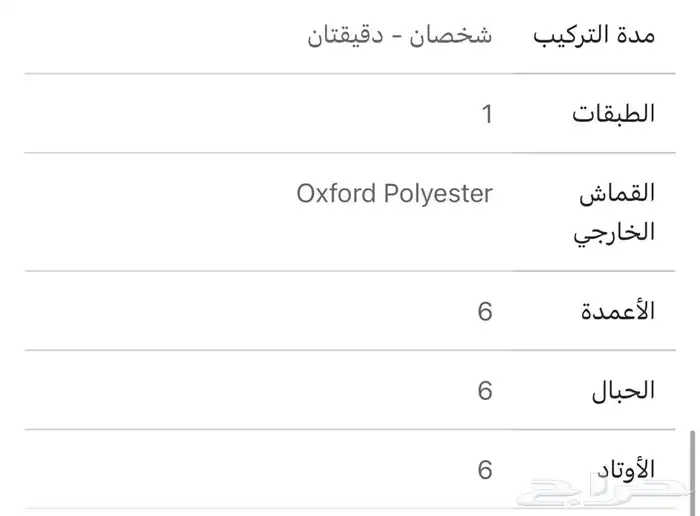Click the word Oxford in fabric value
The image size is (700, 516).
[x=336, y=193]
